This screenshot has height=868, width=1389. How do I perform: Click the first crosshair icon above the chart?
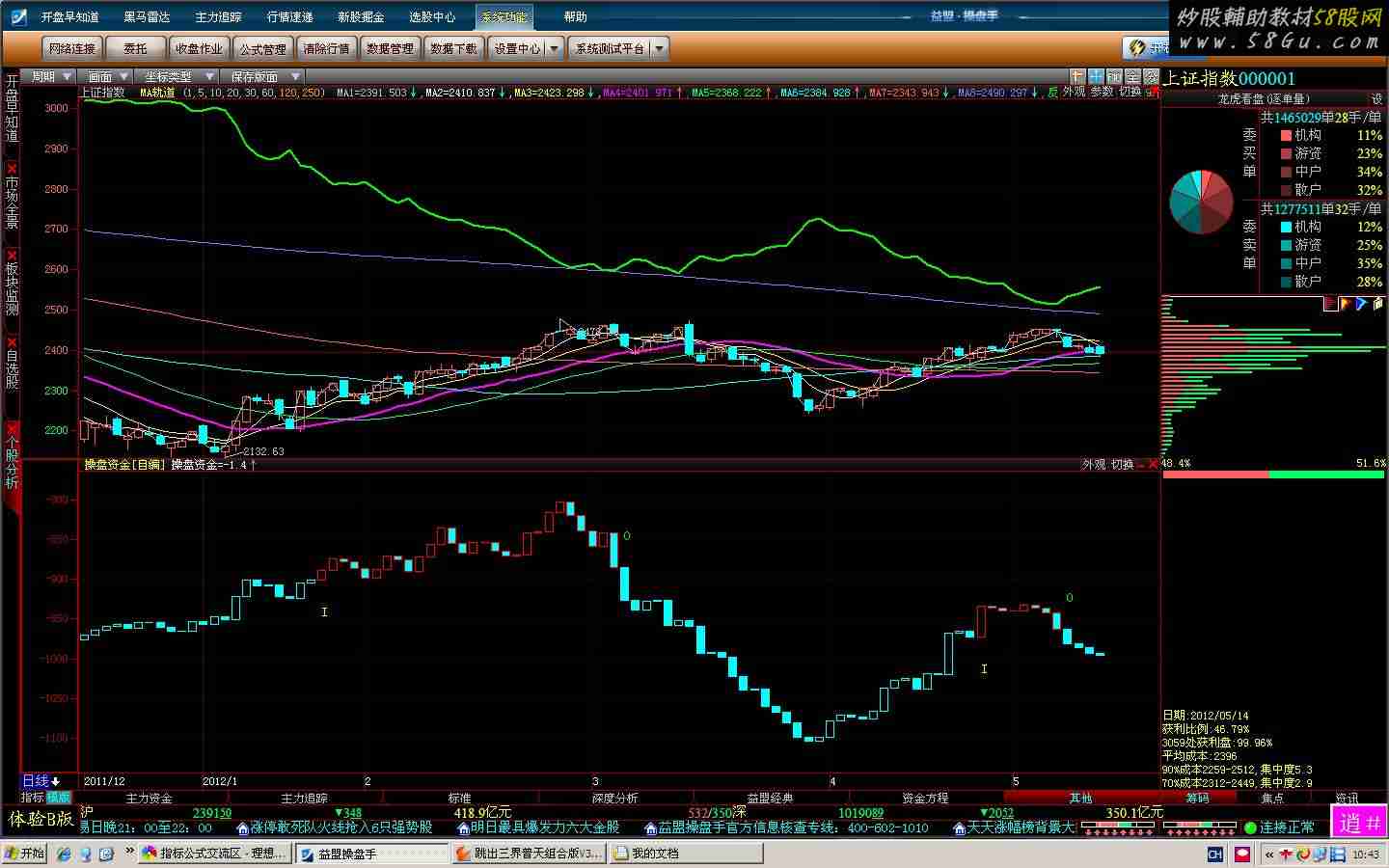[x=1077, y=76]
